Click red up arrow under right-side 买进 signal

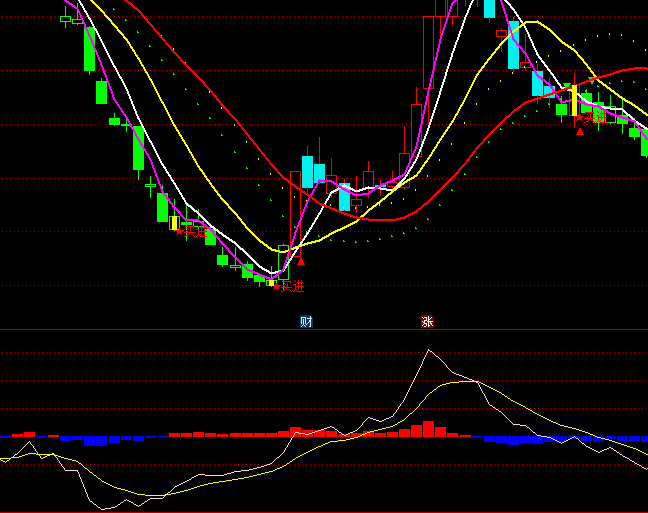(579, 132)
